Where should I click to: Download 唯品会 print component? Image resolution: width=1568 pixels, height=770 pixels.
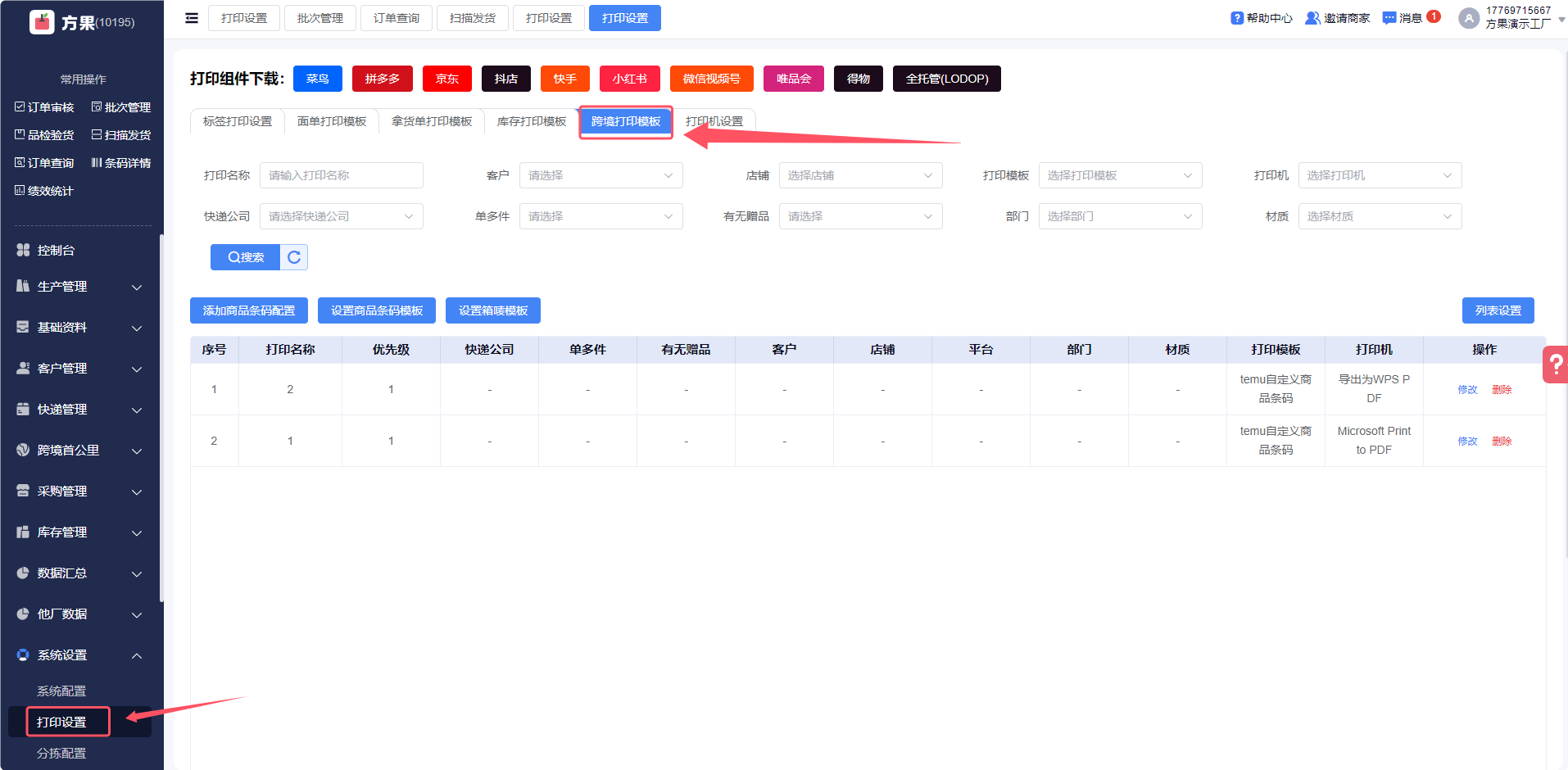(x=794, y=79)
